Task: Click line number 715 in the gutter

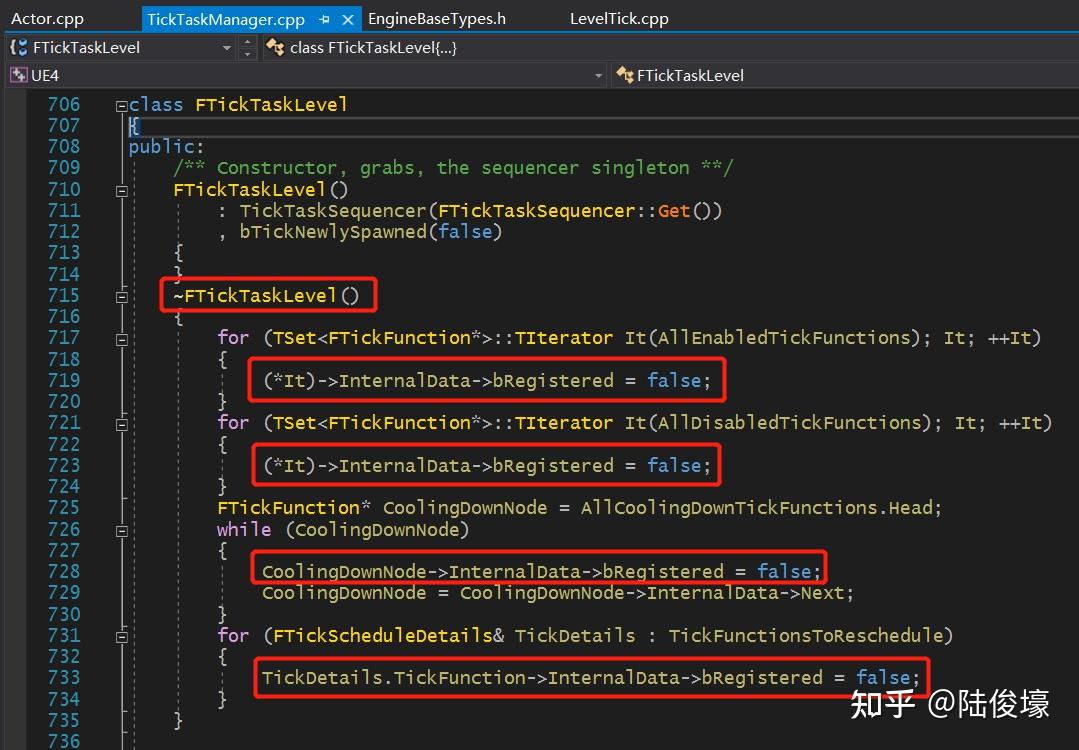Action: pos(64,295)
